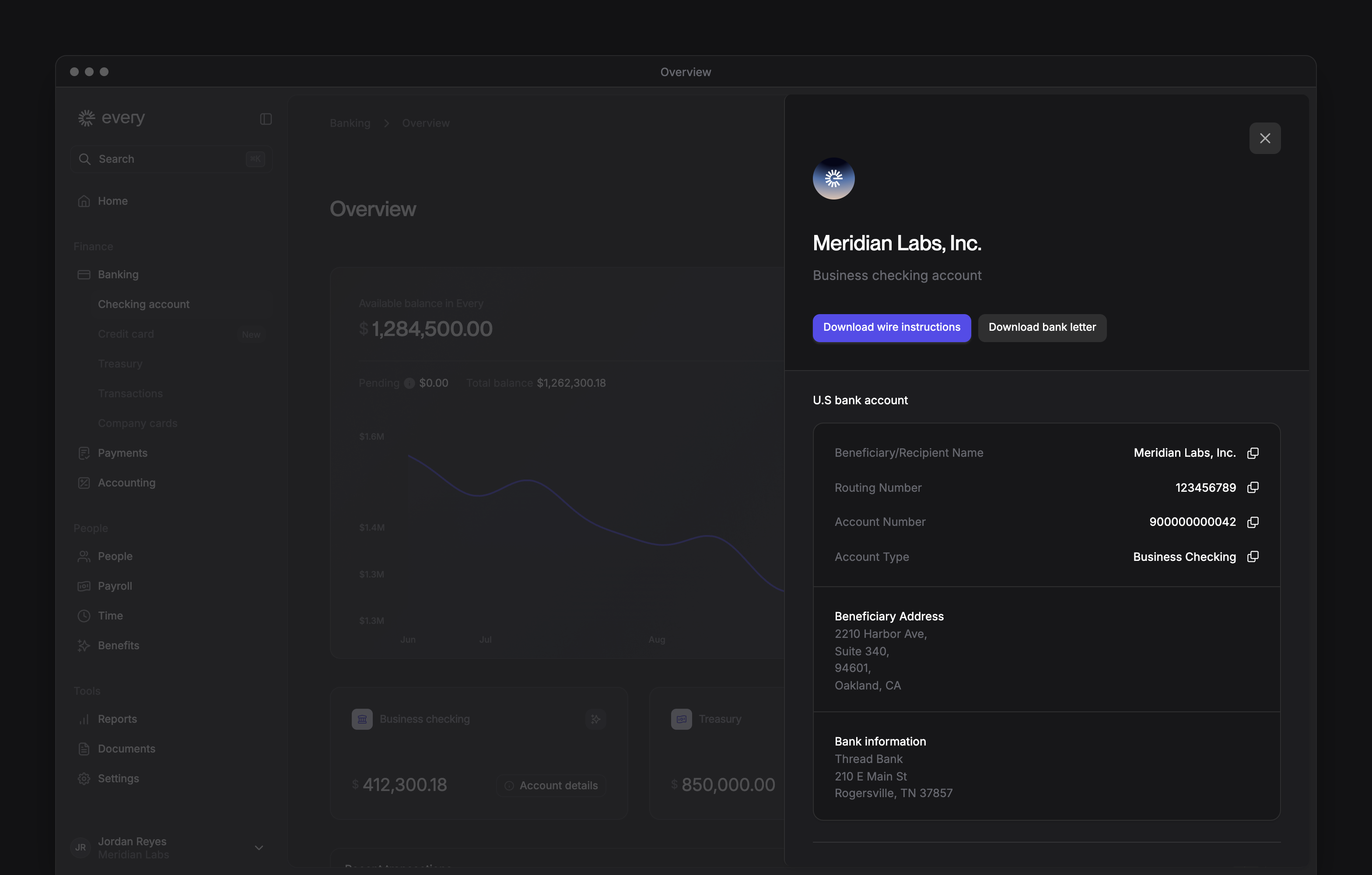1372x875 pixels.
Task: Close the Meridian Labs account details panel
Action: [1264, 138]
